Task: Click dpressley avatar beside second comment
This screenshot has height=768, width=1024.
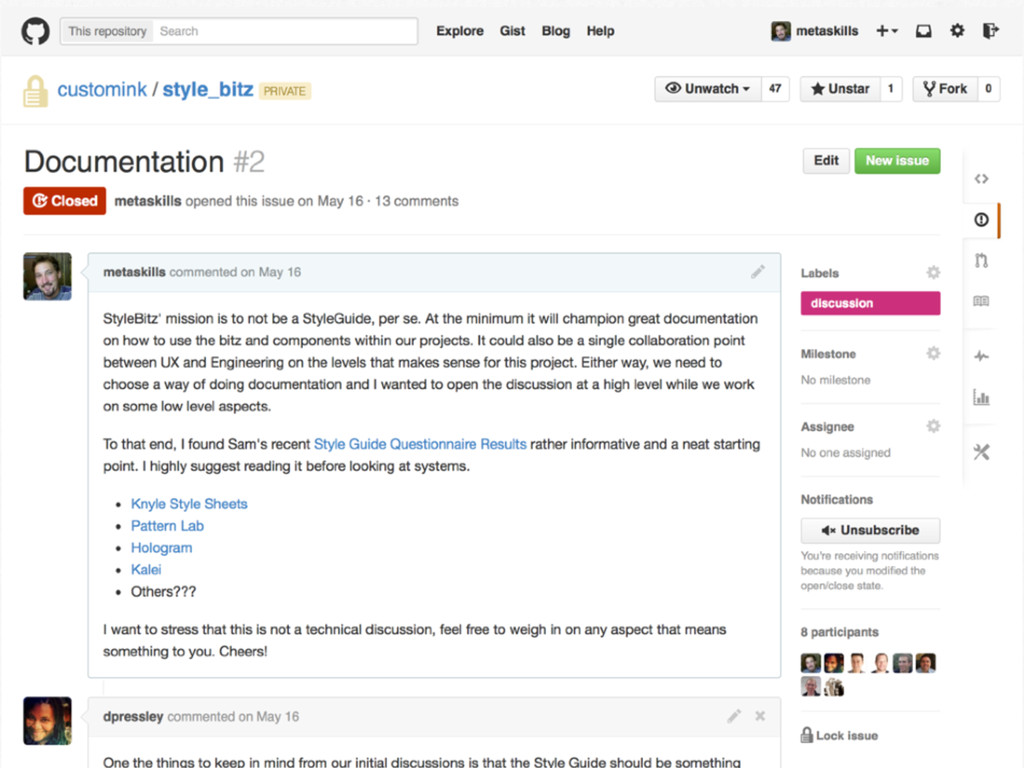Action: pos(48,721)
